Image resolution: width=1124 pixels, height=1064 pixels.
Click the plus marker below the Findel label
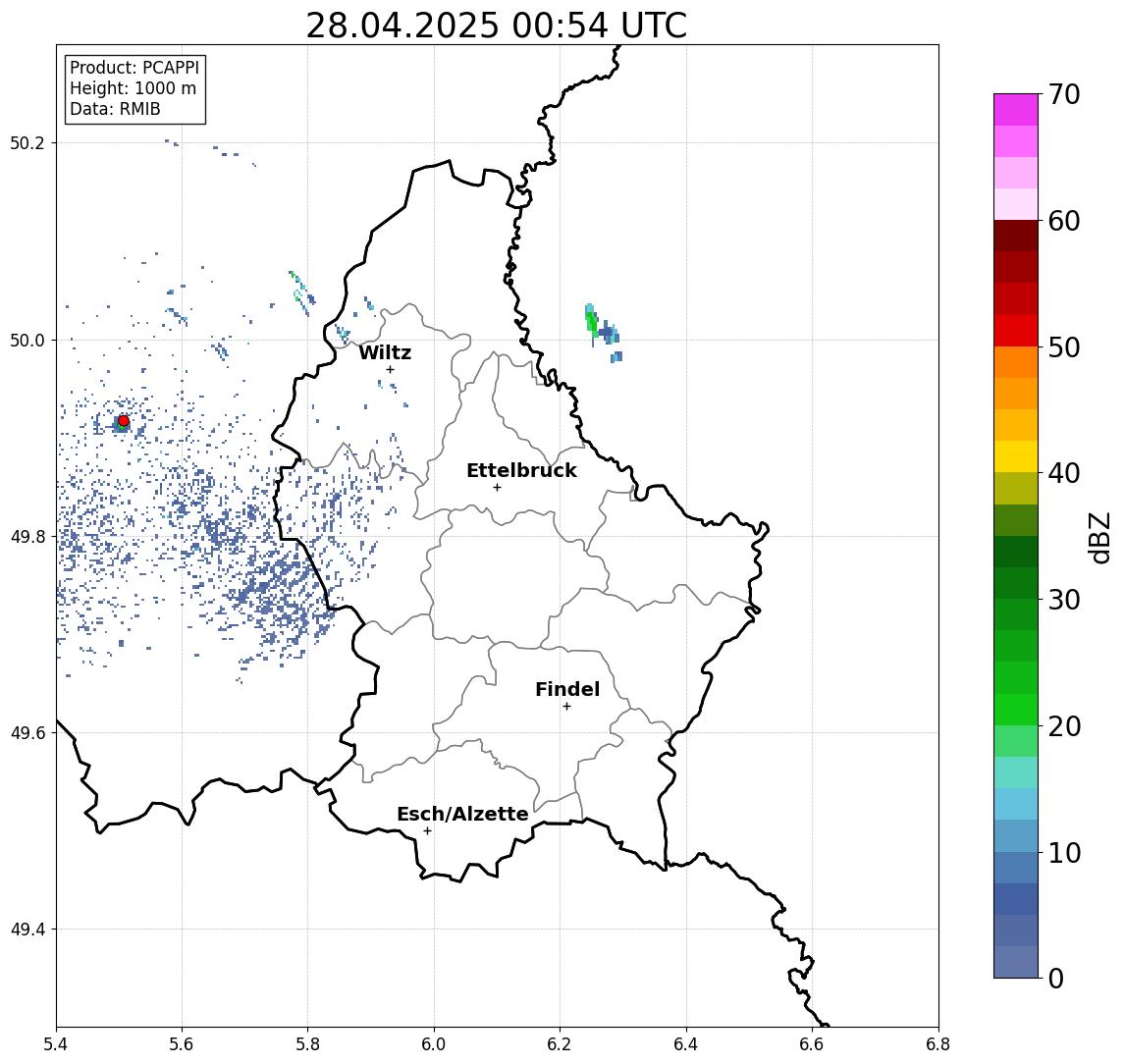(x=566, y=707)
